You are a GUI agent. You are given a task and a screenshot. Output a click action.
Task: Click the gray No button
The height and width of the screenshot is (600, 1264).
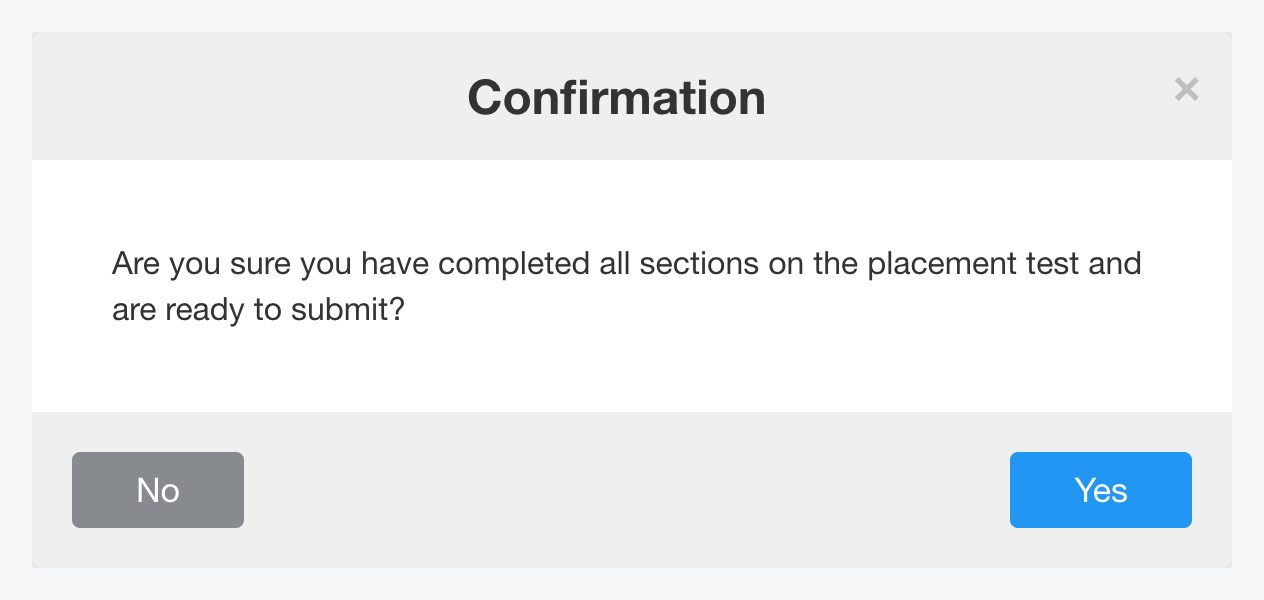coord(158,490)
